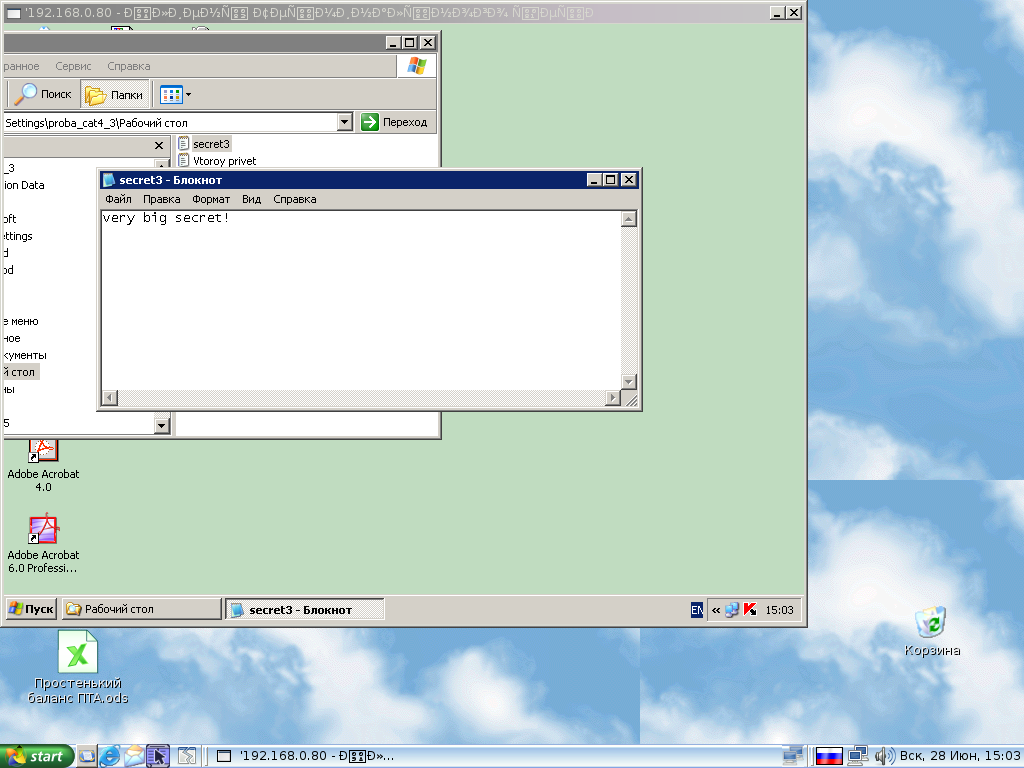This screenshot has height=768, width=1024.
Task: Click the Russian flag keyboard layout indicator
Action: click(x=828, y=756)
